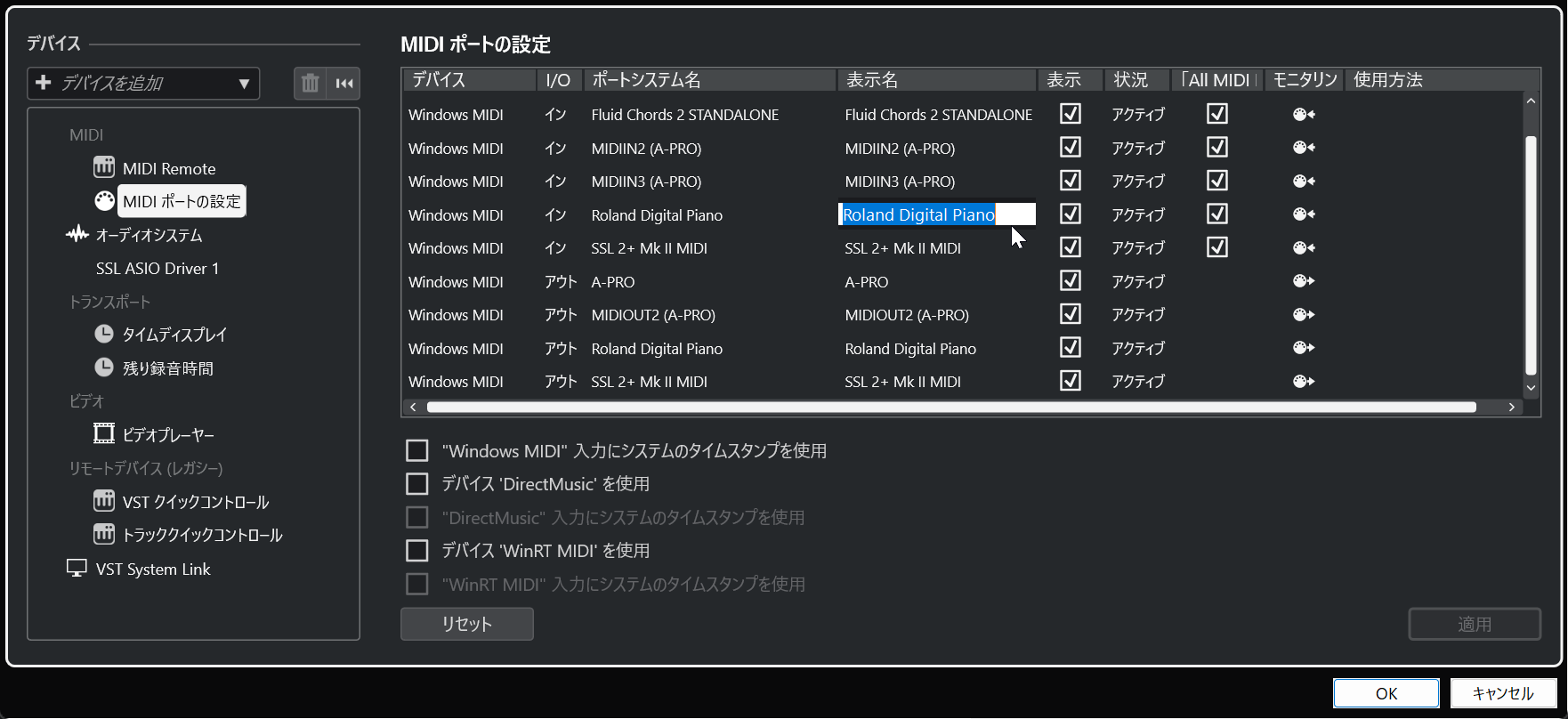Click the 表示名 column header
This screenshot has width=1568, height=719.
pyautogui.click(x=937, y=80)
